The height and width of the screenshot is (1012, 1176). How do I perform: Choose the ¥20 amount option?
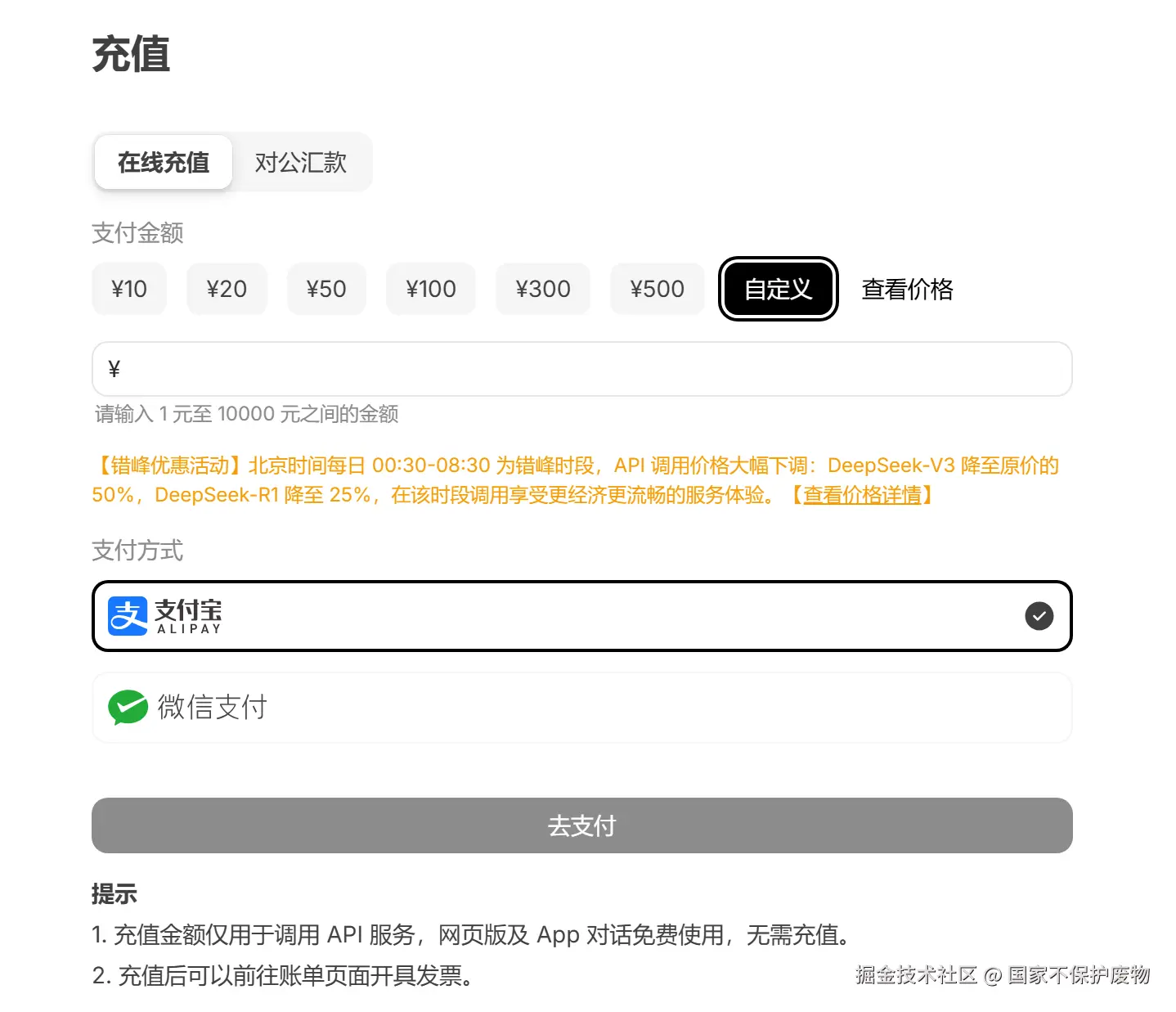coord(227,289)
